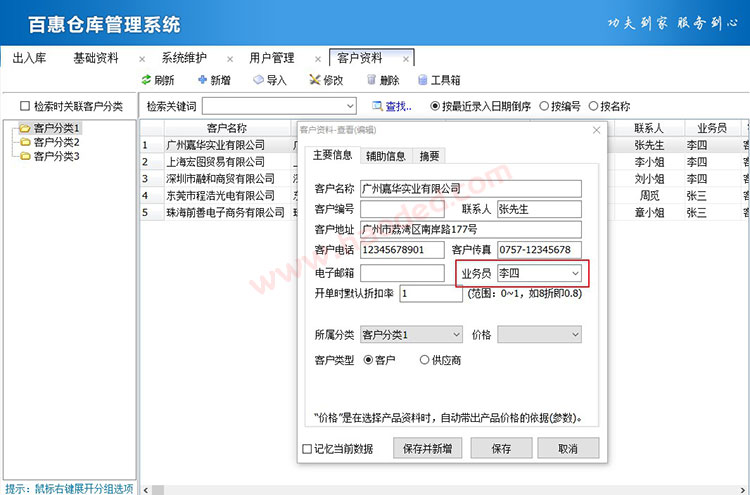This screenshot has width=750, height=495.
Task: Select row 上海宏图贸易有限公司
Action: point(215,162)
